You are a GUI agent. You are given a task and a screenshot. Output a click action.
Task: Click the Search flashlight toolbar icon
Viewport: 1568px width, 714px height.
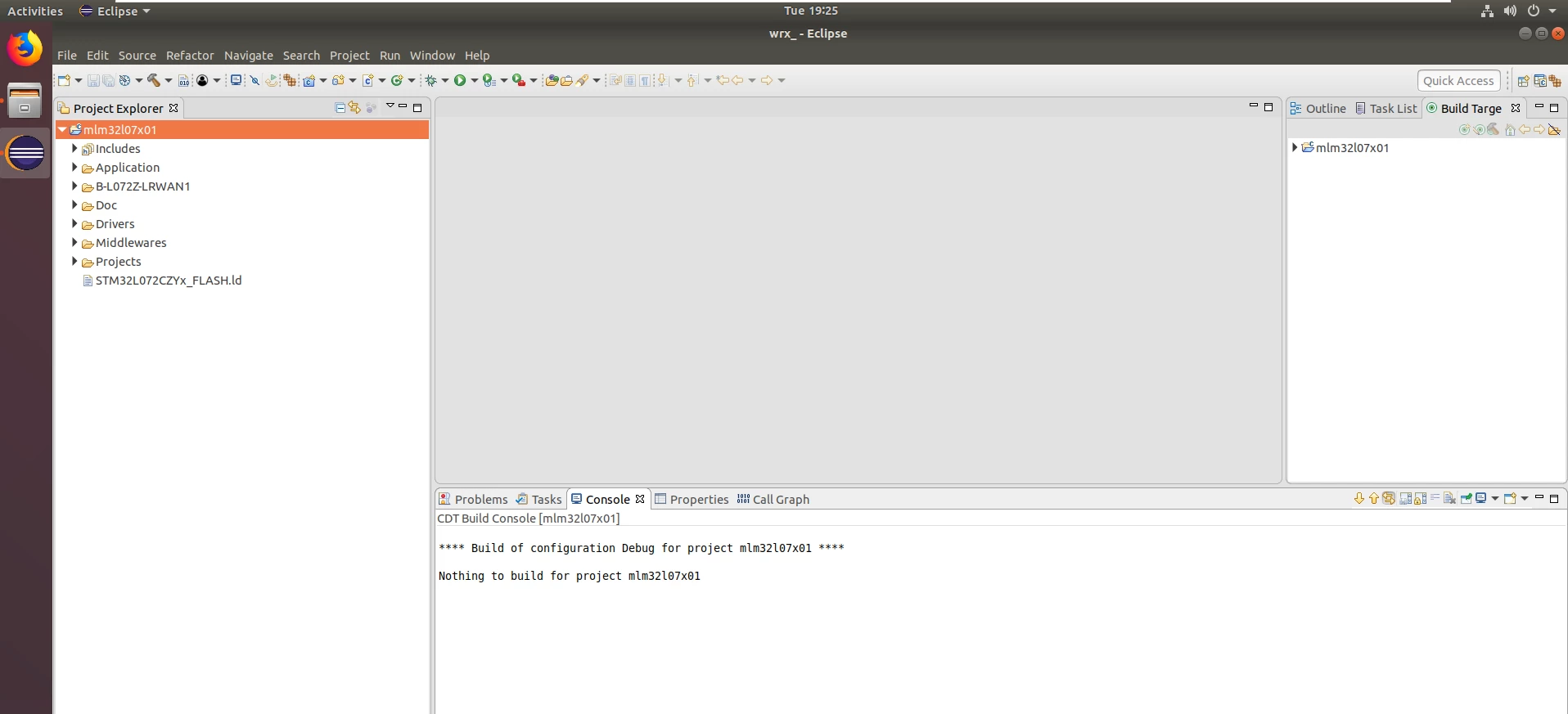[582, 80]
